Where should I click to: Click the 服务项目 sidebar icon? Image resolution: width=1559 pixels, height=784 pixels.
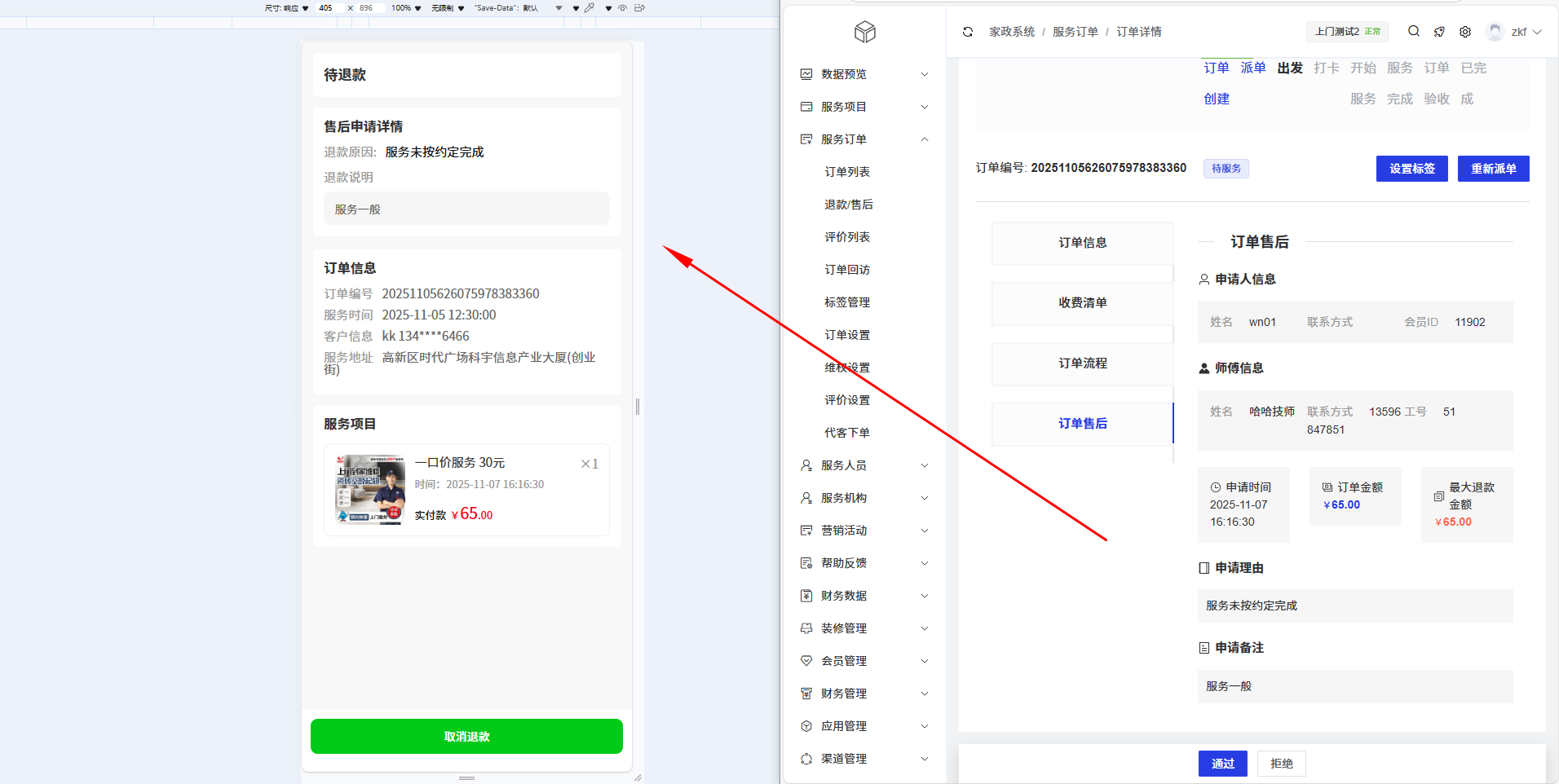point(806,107)
